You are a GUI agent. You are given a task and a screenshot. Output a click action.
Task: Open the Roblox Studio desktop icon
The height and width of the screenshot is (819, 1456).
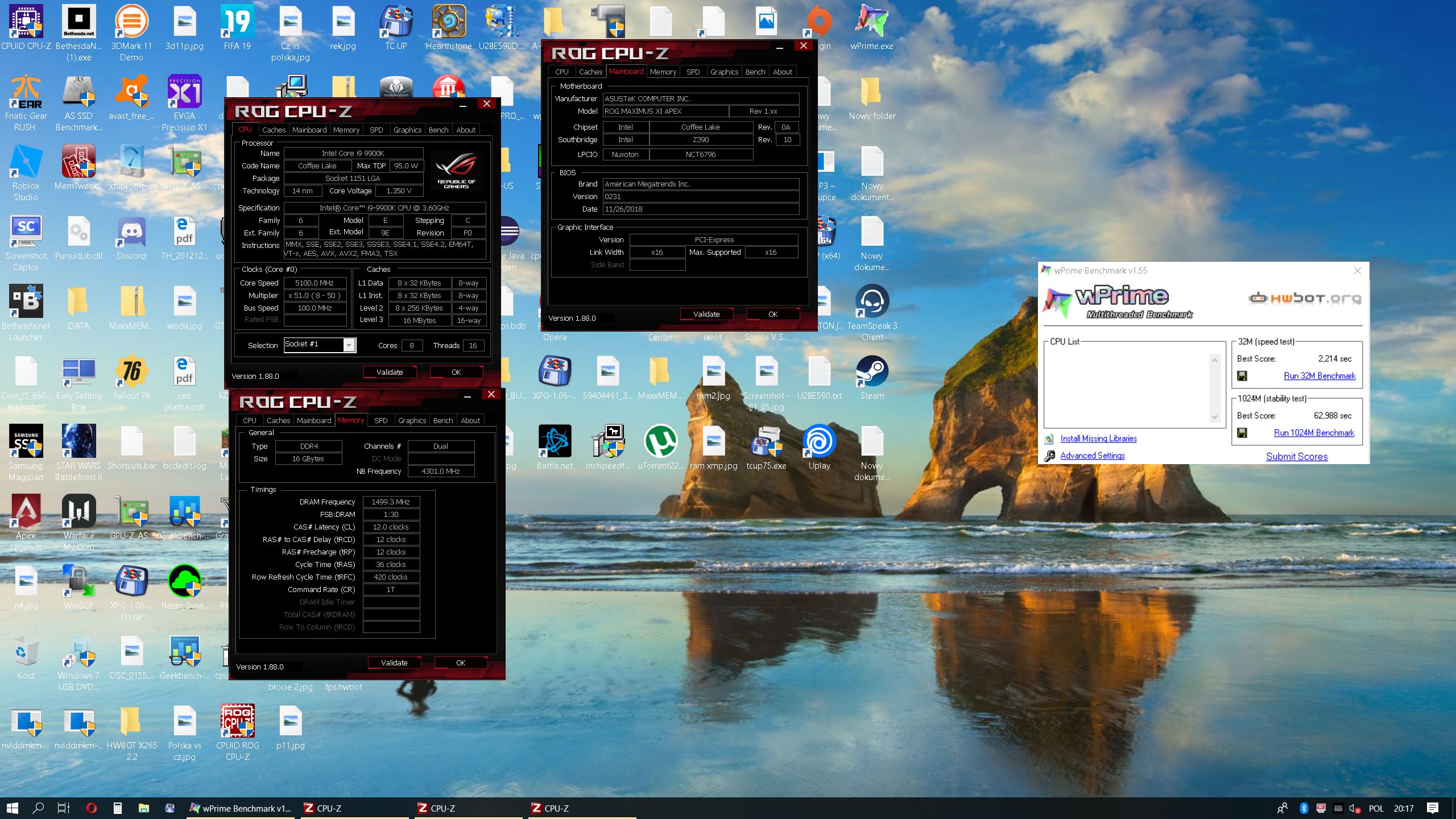(26, 172)
